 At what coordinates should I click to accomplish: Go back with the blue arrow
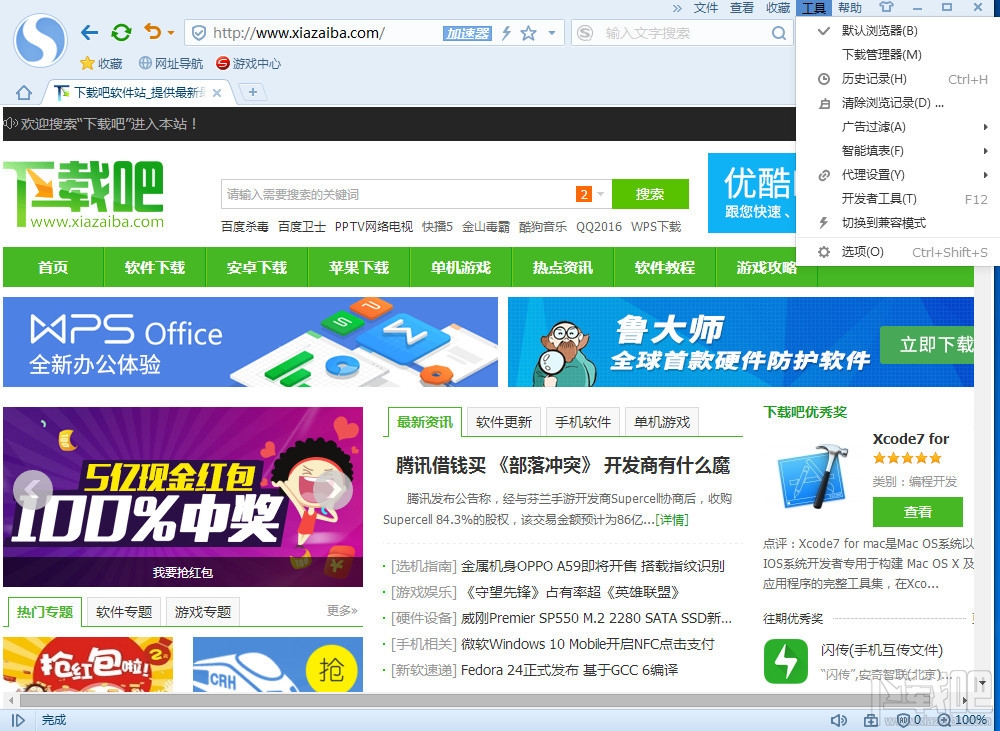pyautogui.click(x=90, y=33)
